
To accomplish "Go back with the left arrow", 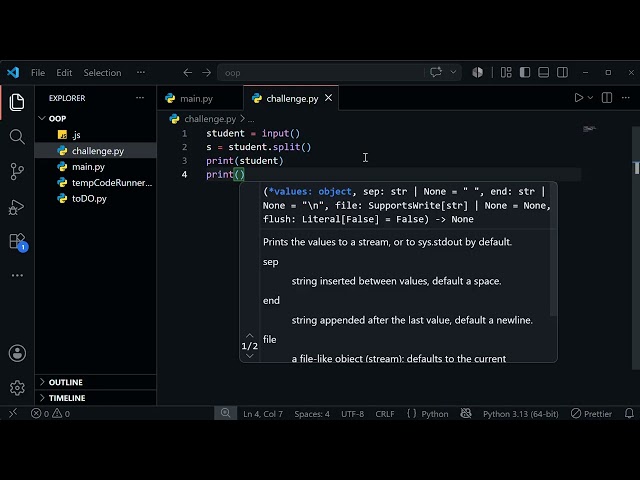I will [x=187, y=73].
